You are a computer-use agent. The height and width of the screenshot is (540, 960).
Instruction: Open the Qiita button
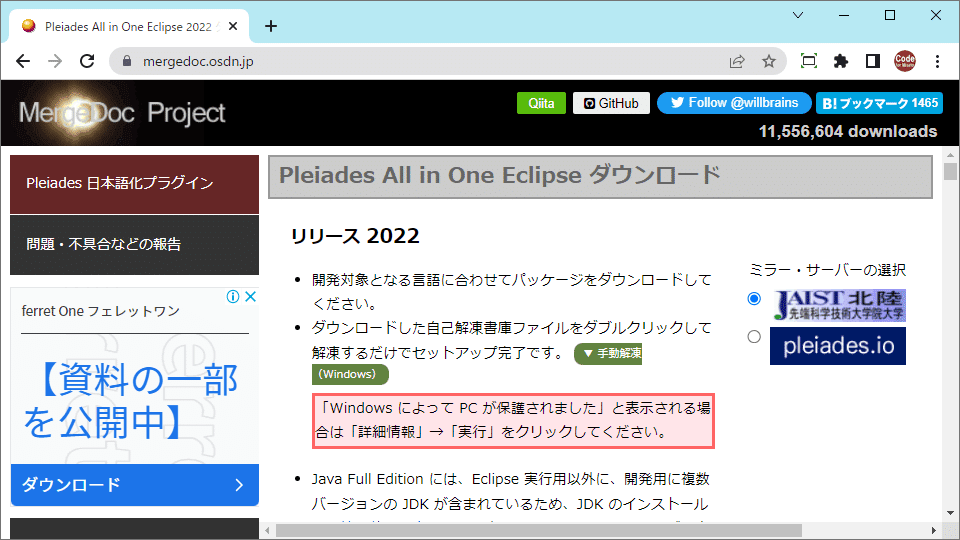(x=541, y=103)
